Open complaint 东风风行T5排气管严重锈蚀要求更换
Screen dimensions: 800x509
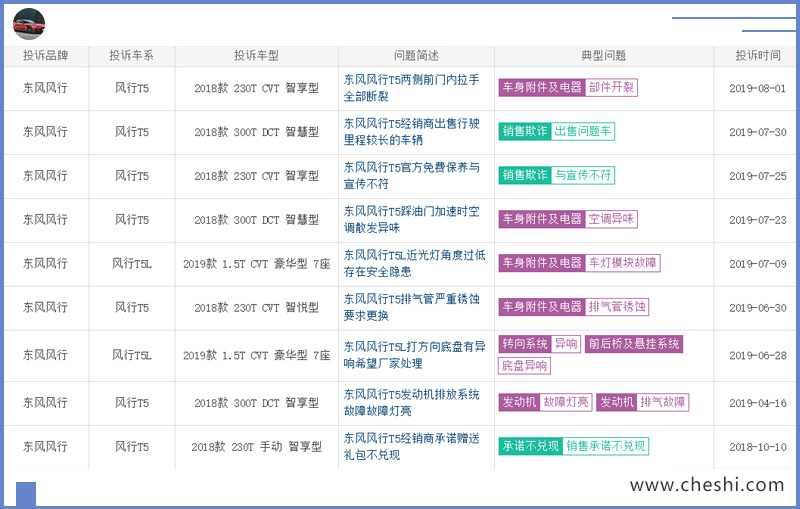pos(411,307)
